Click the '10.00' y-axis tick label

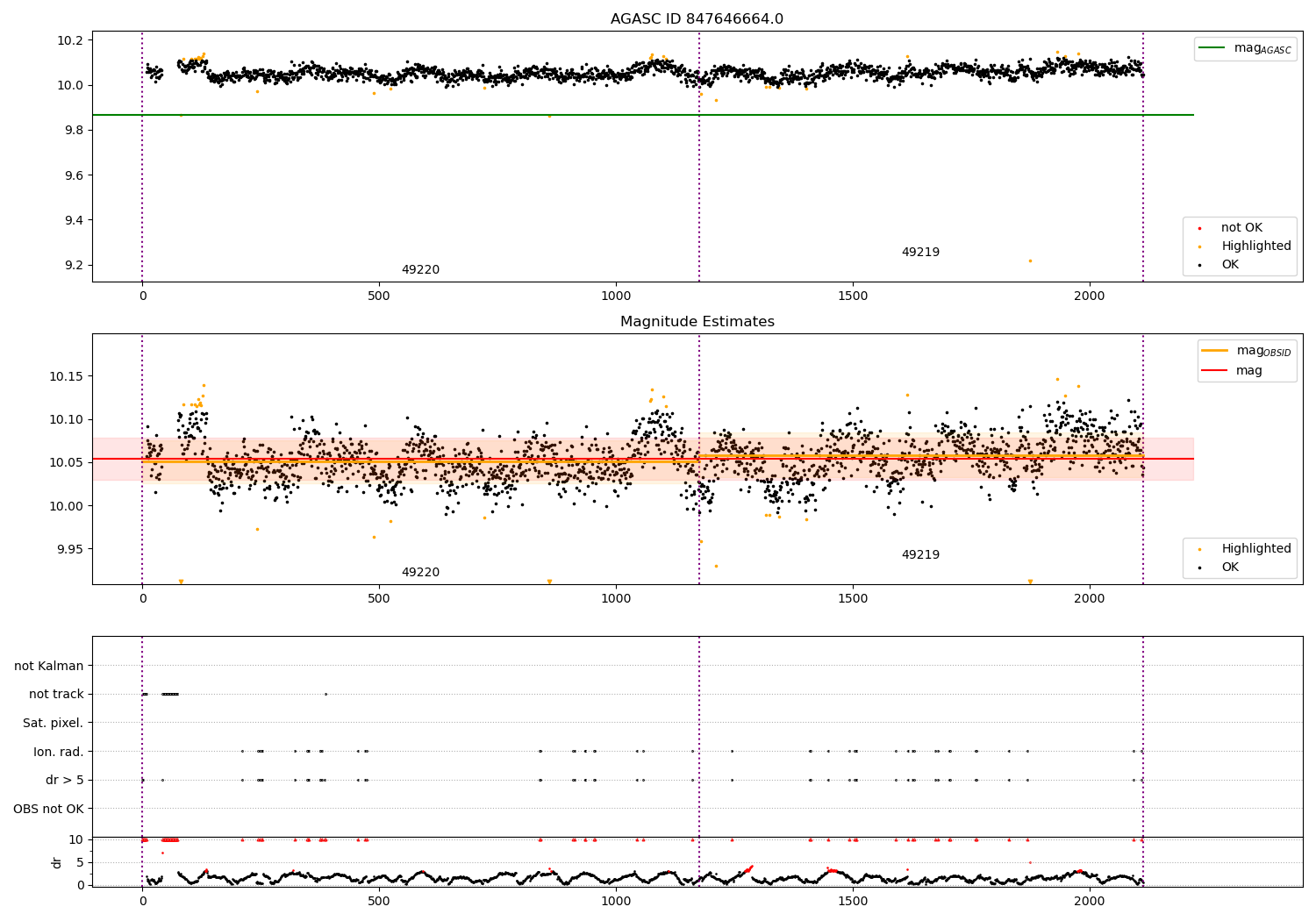(x=67, y=506)
